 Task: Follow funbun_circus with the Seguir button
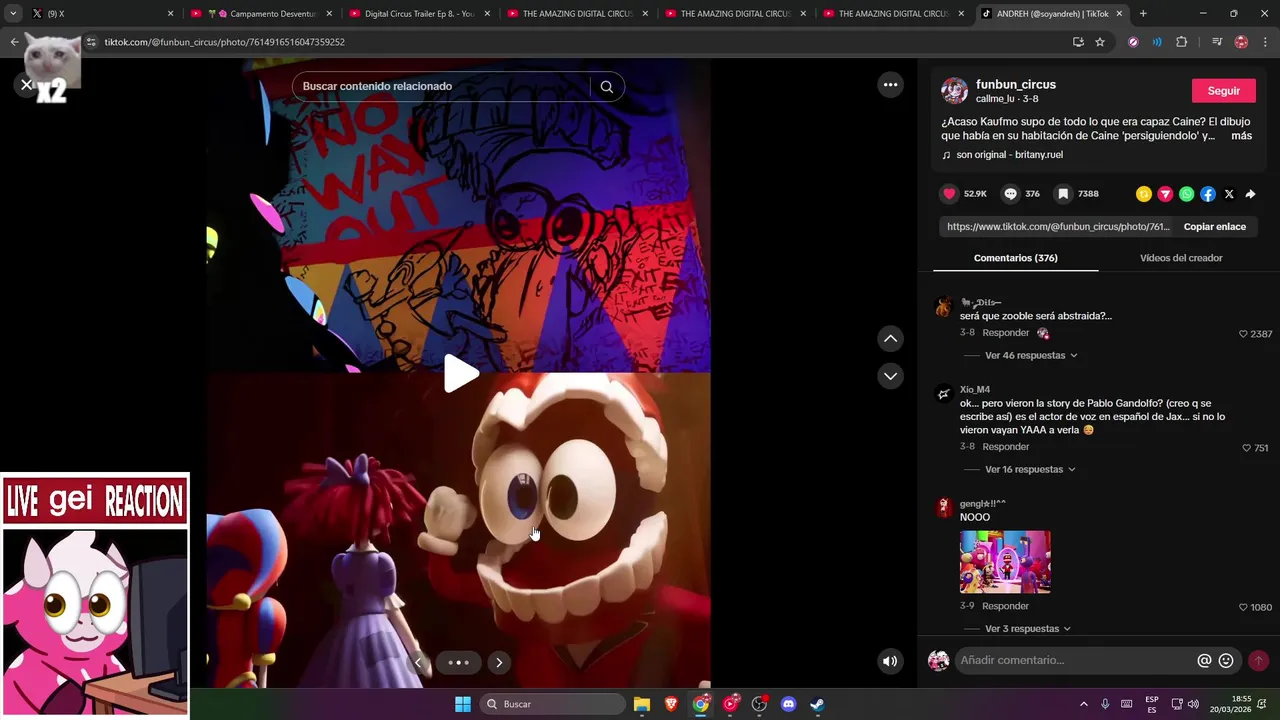tap(1223, 91)
